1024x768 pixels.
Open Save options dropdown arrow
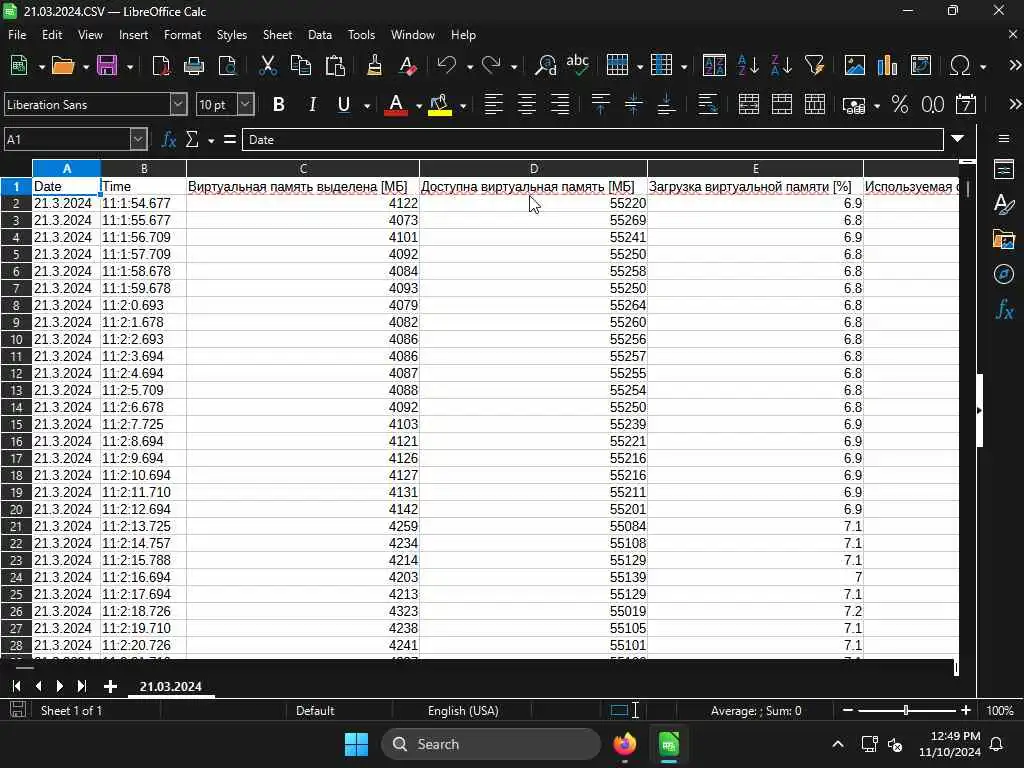[x=130, y=67]
